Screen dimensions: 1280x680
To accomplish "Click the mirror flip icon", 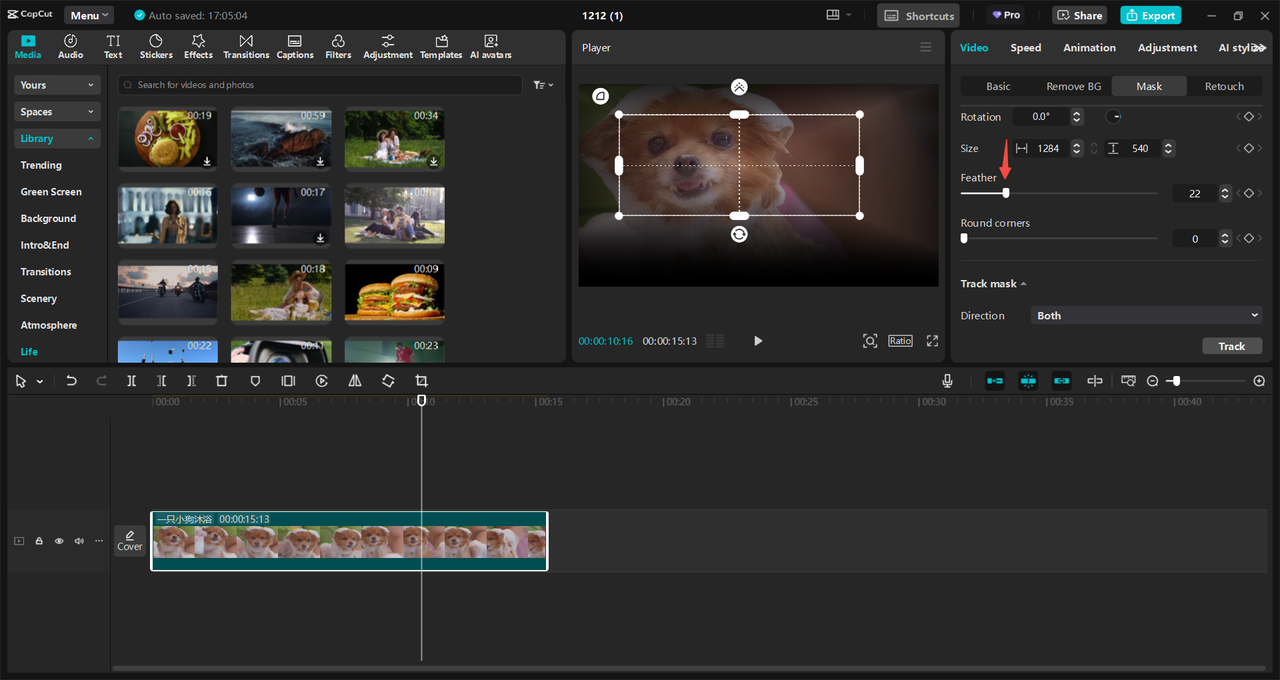I will [355, 381].
